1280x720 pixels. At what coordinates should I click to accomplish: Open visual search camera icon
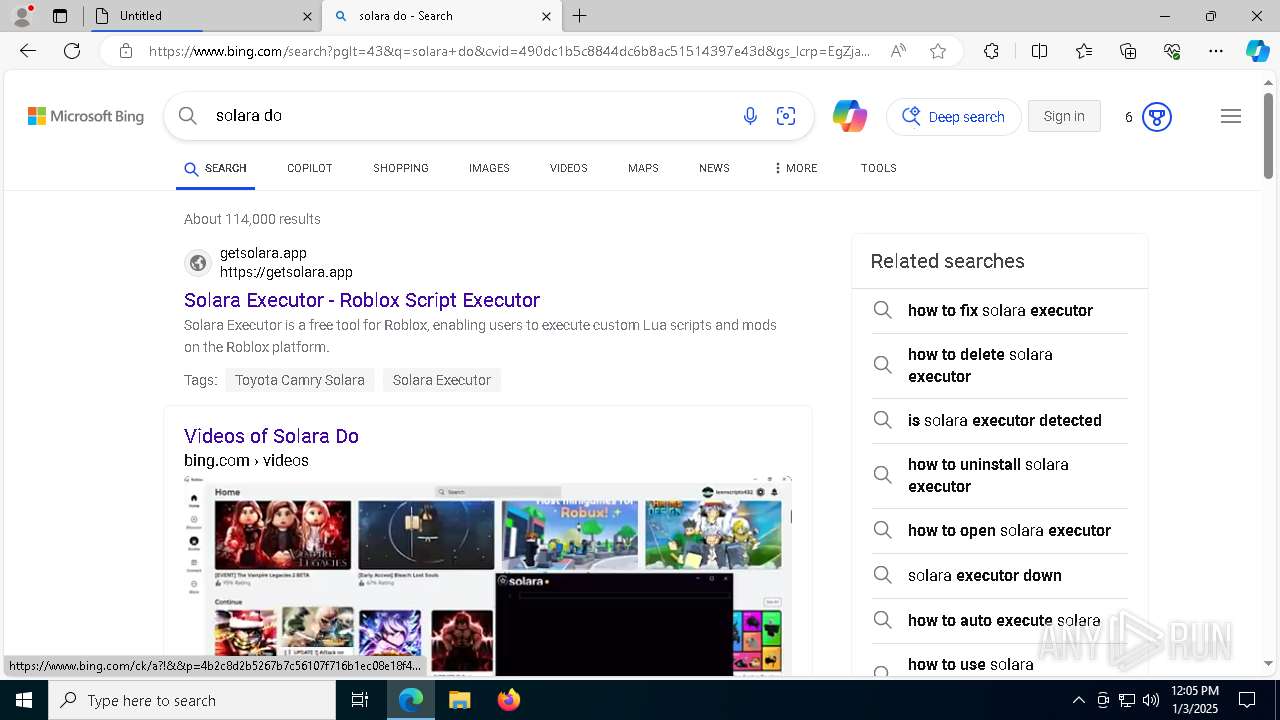(x=786, y=116)
